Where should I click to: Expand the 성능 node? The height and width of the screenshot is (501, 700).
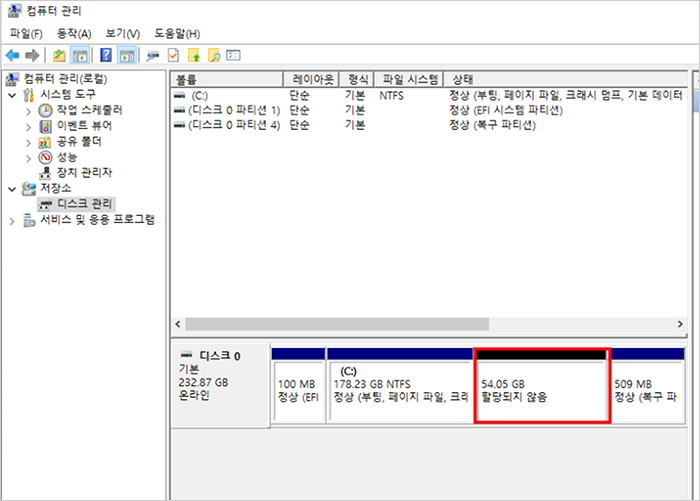pos(29,158)
